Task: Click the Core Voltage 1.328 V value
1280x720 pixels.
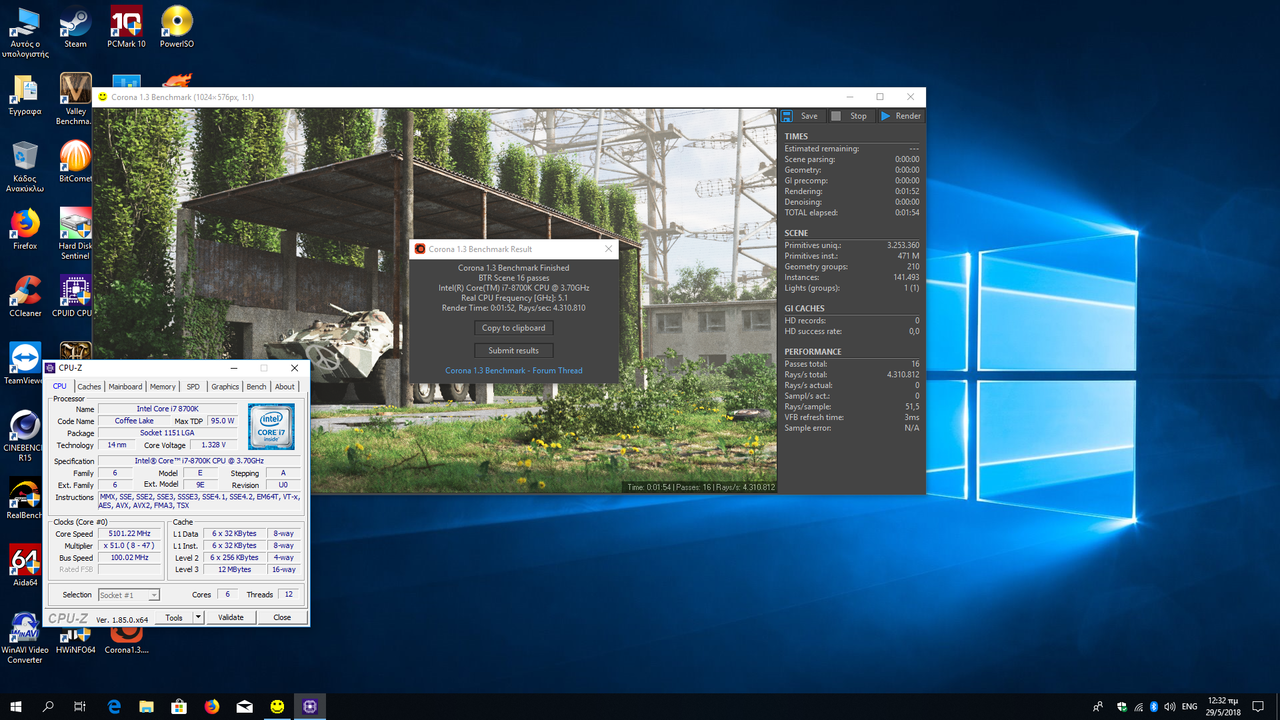Action: (213, 445)
